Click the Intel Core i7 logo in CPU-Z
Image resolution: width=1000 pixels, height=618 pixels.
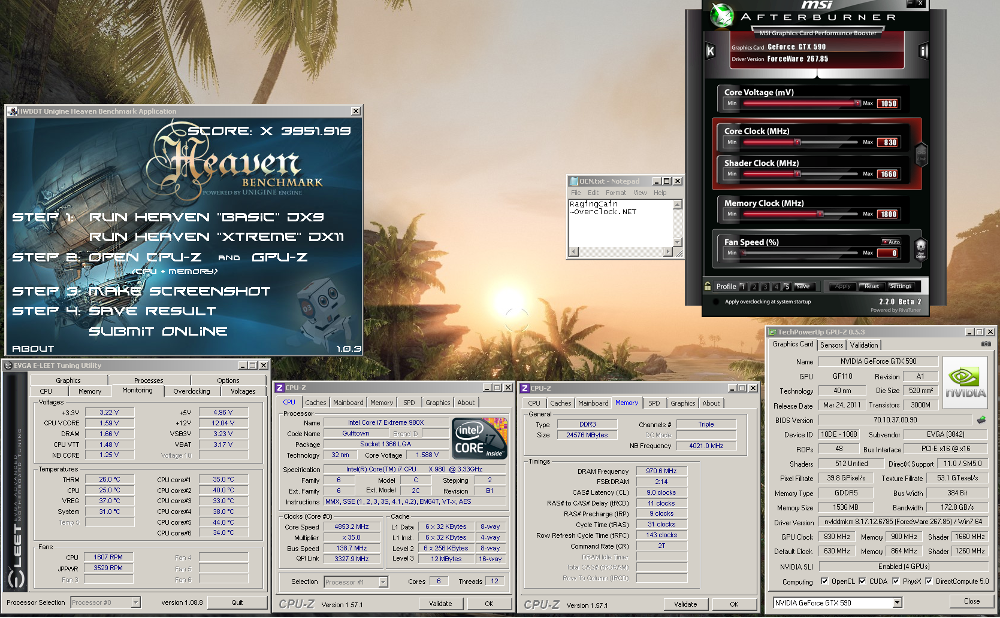(480, 438)
